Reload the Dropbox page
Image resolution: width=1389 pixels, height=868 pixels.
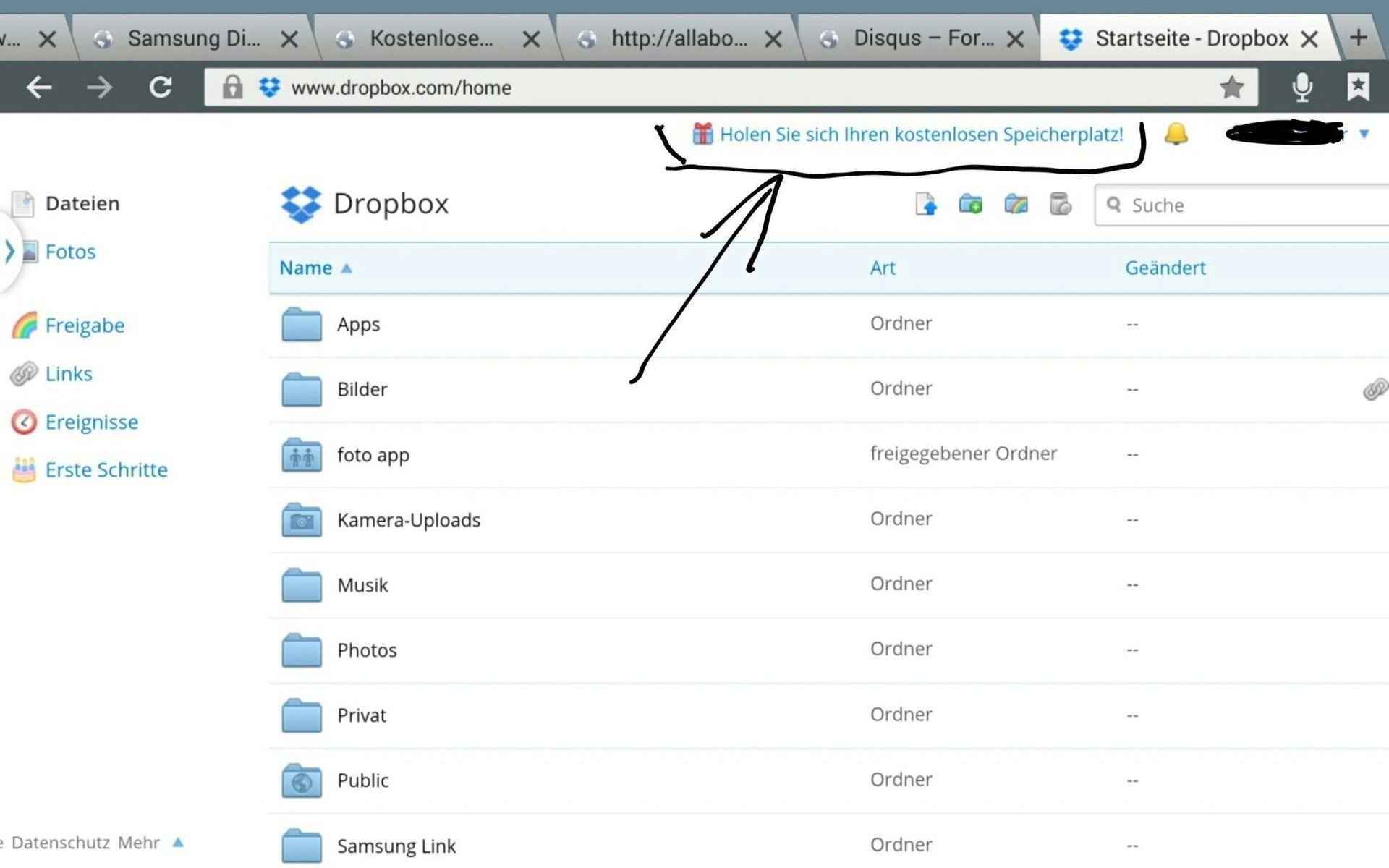(x=160, y=88)
